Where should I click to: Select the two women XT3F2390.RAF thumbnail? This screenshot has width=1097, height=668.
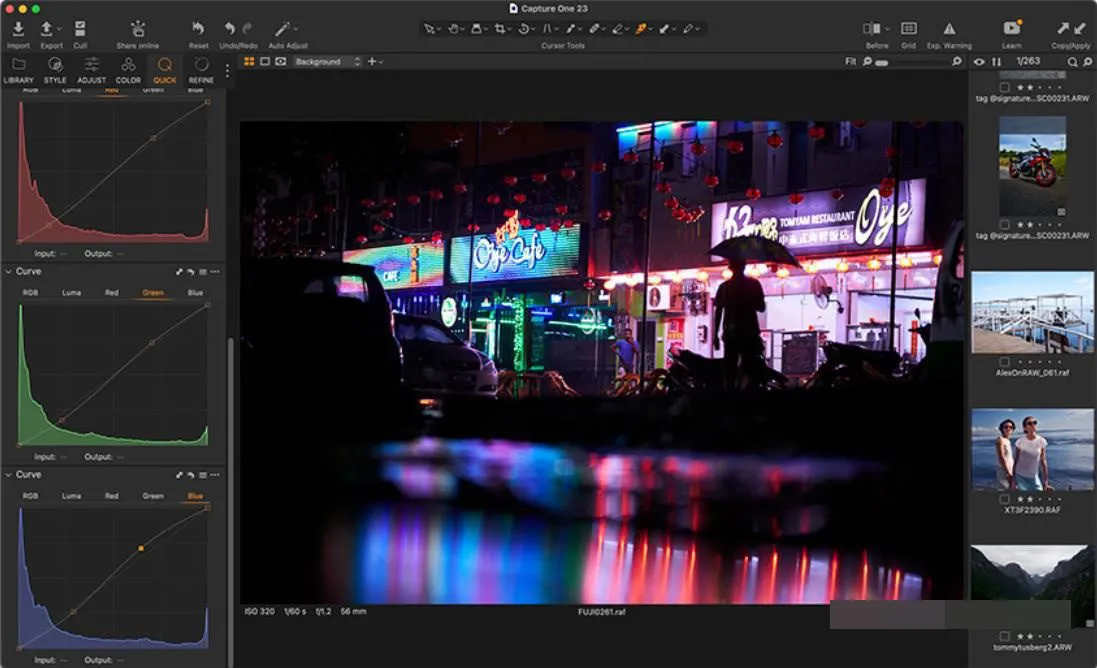pos(1033,449)
